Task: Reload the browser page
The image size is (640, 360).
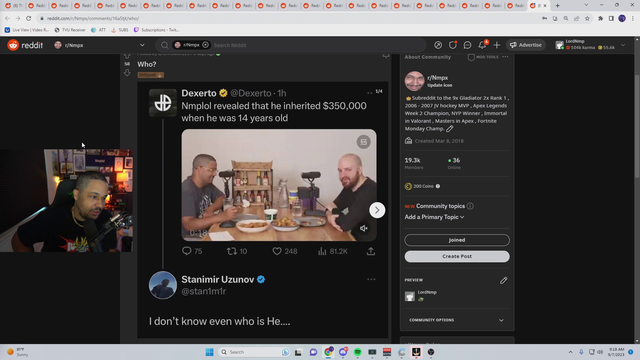Action: point(29,18)
